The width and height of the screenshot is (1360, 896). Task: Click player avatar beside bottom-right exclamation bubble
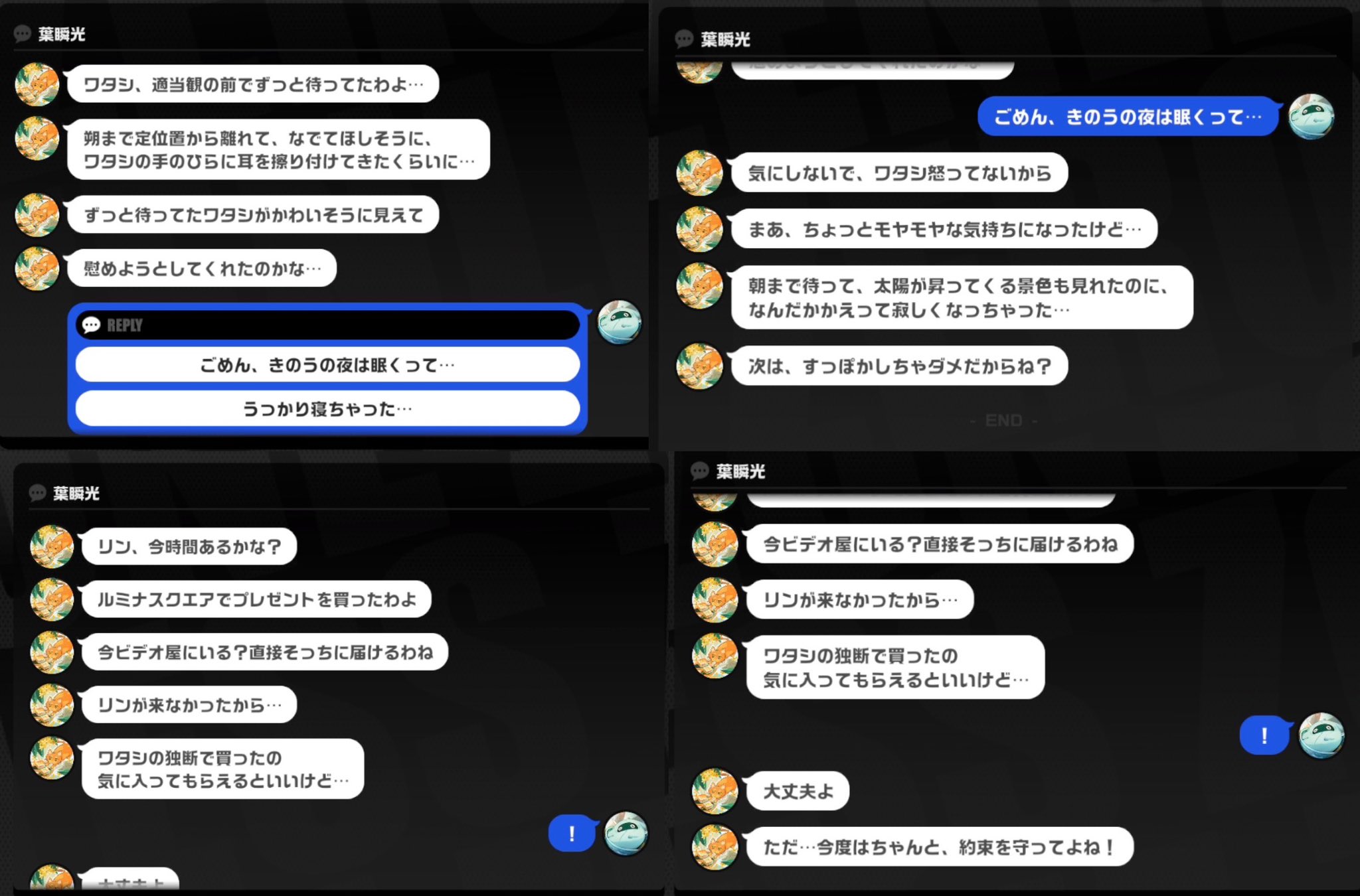[x=1321, y=735]
